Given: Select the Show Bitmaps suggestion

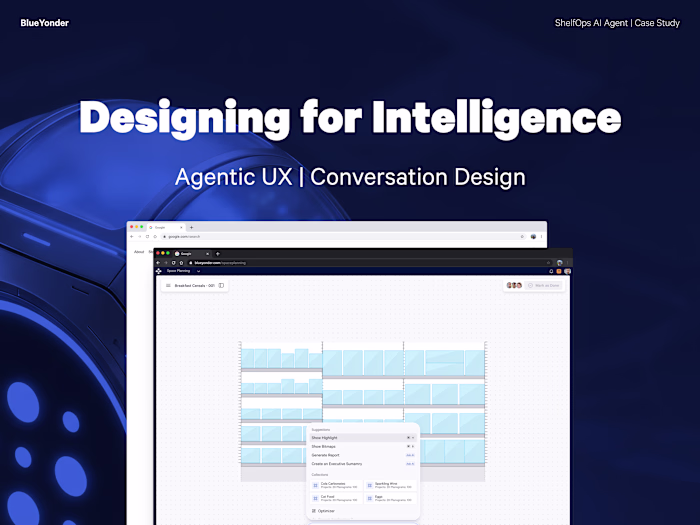Looking at the screenshot, I should 362,446.
